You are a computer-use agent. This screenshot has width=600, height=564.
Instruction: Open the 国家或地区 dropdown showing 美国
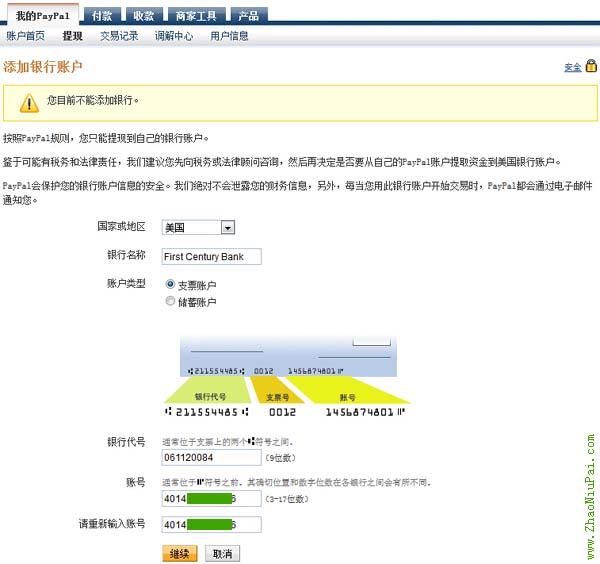(198, 228)
